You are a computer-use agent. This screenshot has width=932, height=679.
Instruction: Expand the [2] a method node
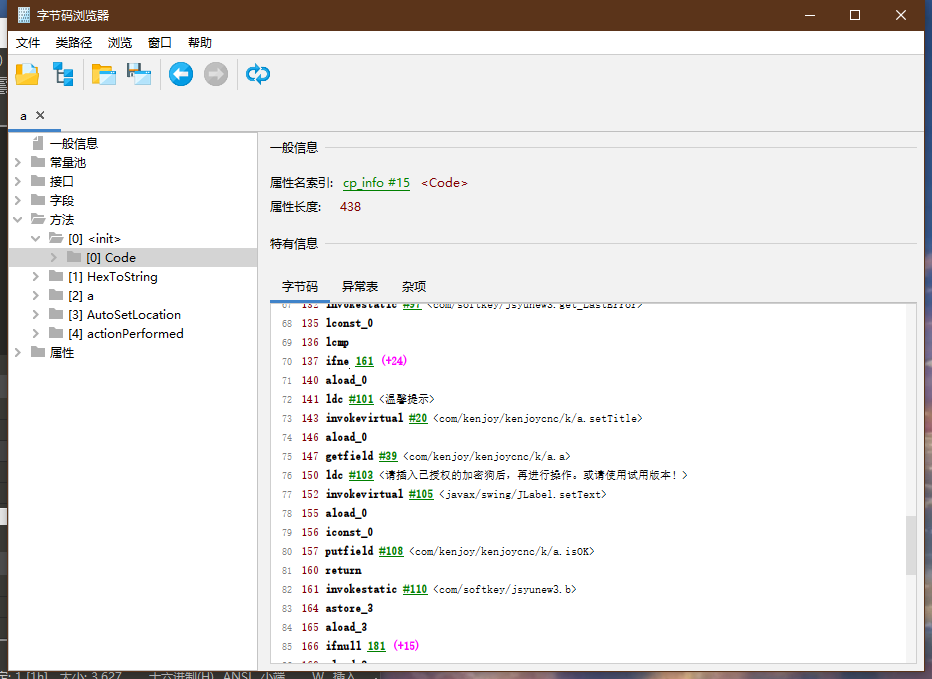tap(36, 296)
